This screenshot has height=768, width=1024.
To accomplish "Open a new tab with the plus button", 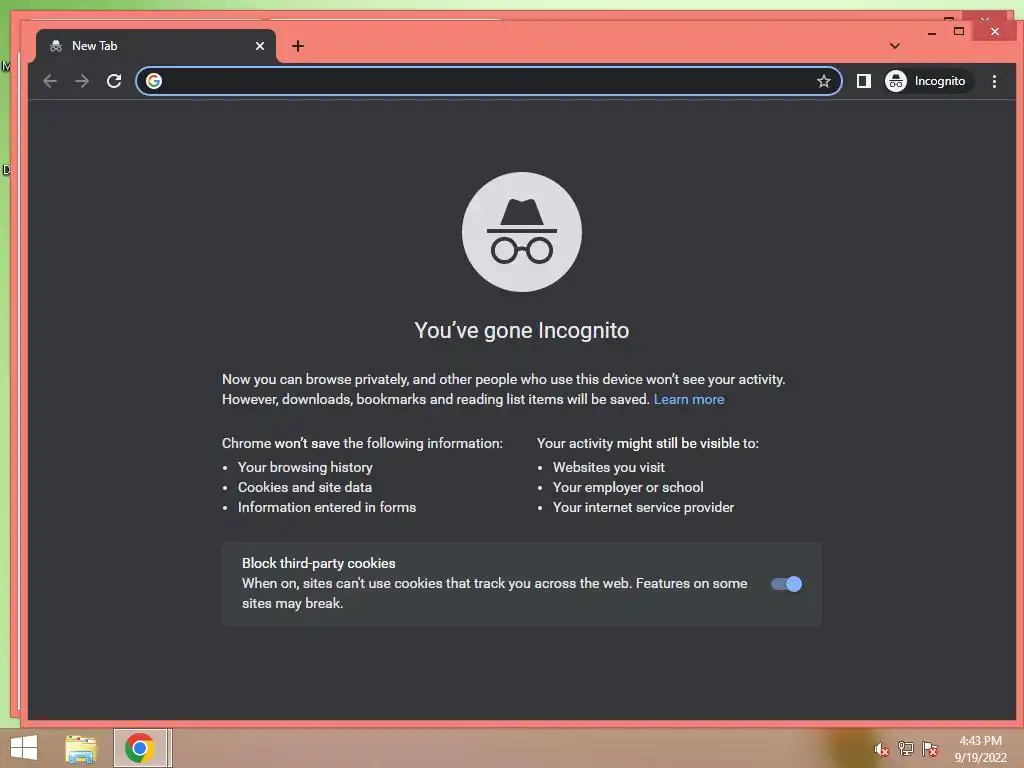I will 298,46.
